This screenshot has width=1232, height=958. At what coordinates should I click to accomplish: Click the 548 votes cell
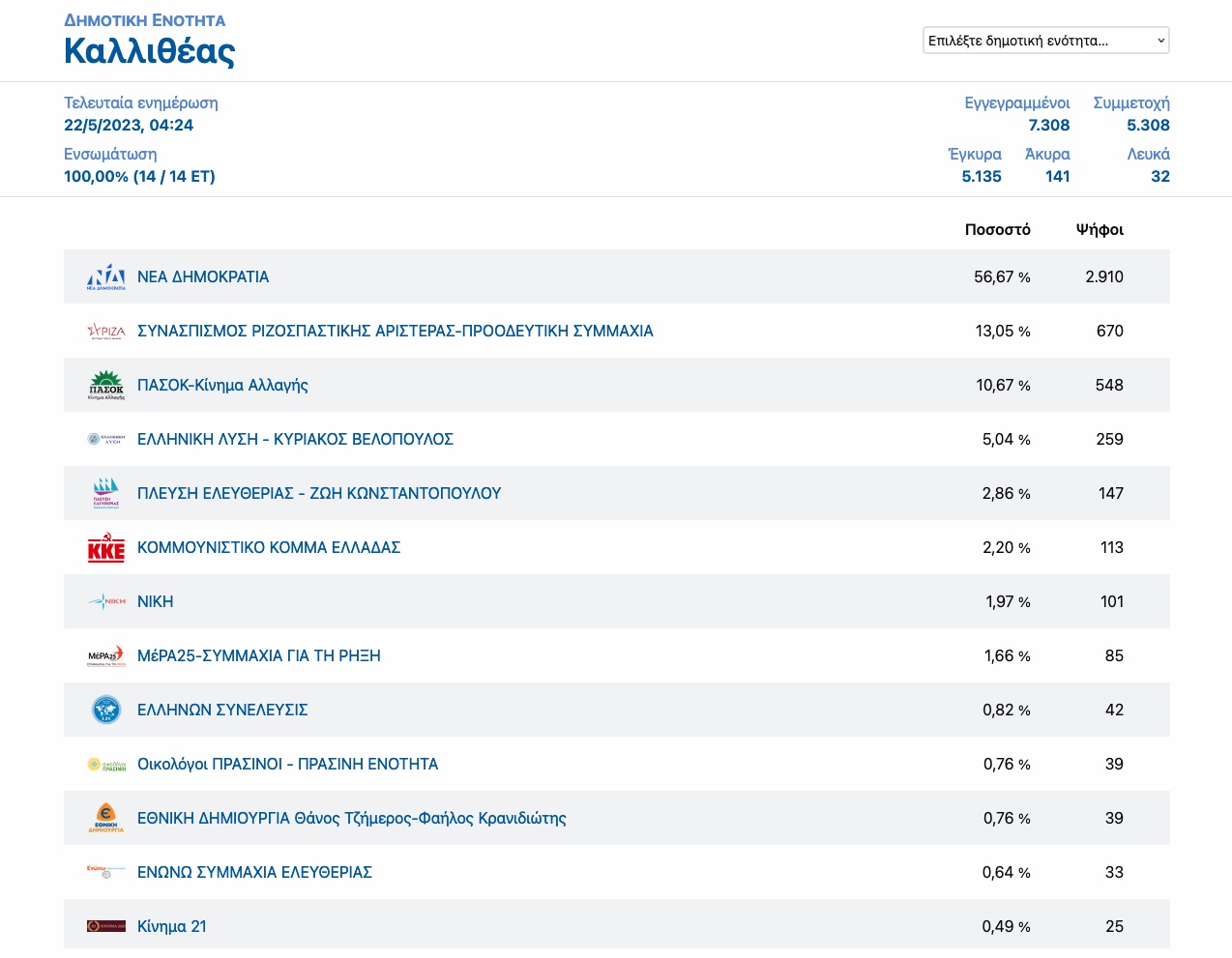click(x=1109, y=385)
